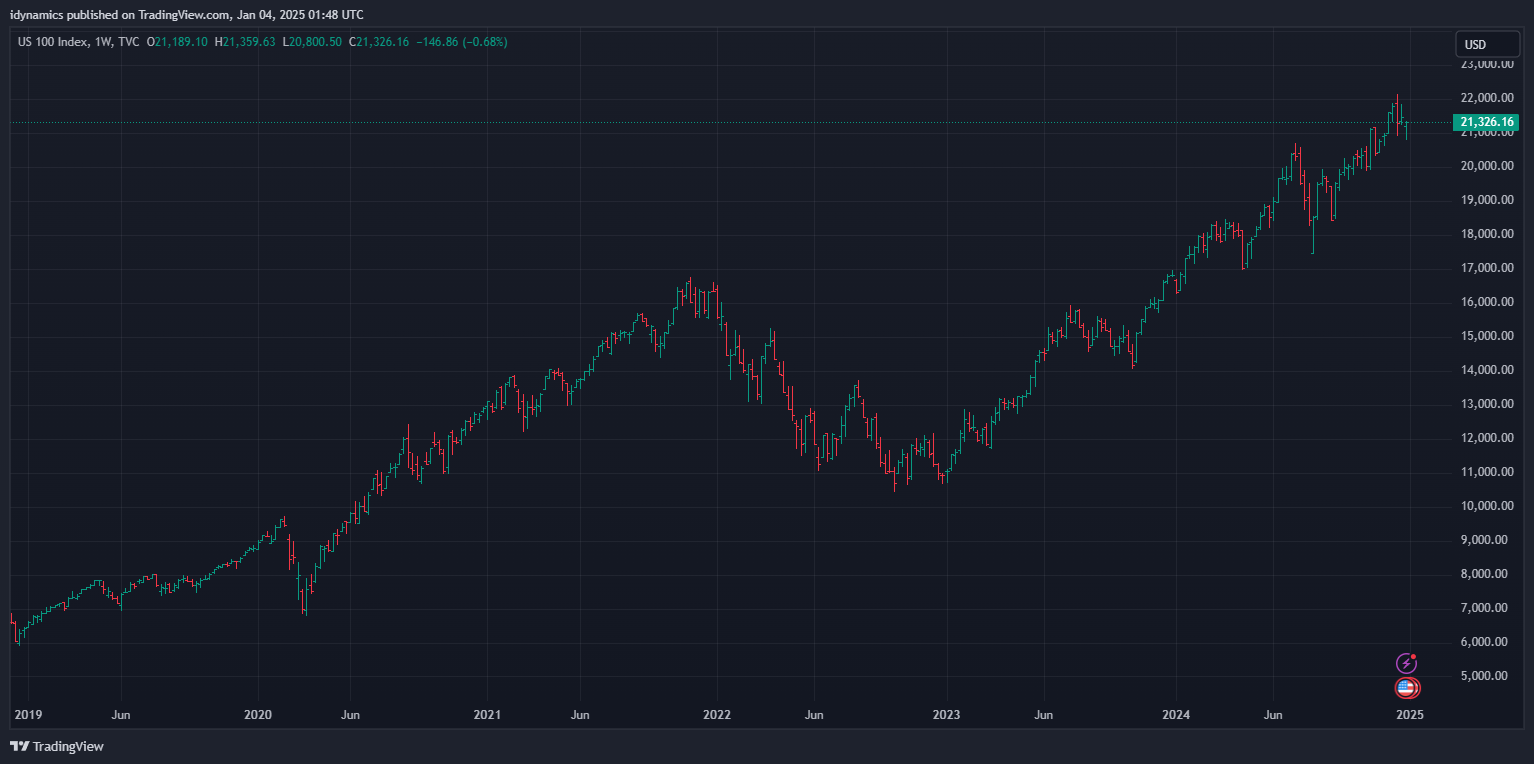This screenshot has width=1534, height=764.
Task: Click the 2019 label on the time axis
Action: tap(28, 715)
